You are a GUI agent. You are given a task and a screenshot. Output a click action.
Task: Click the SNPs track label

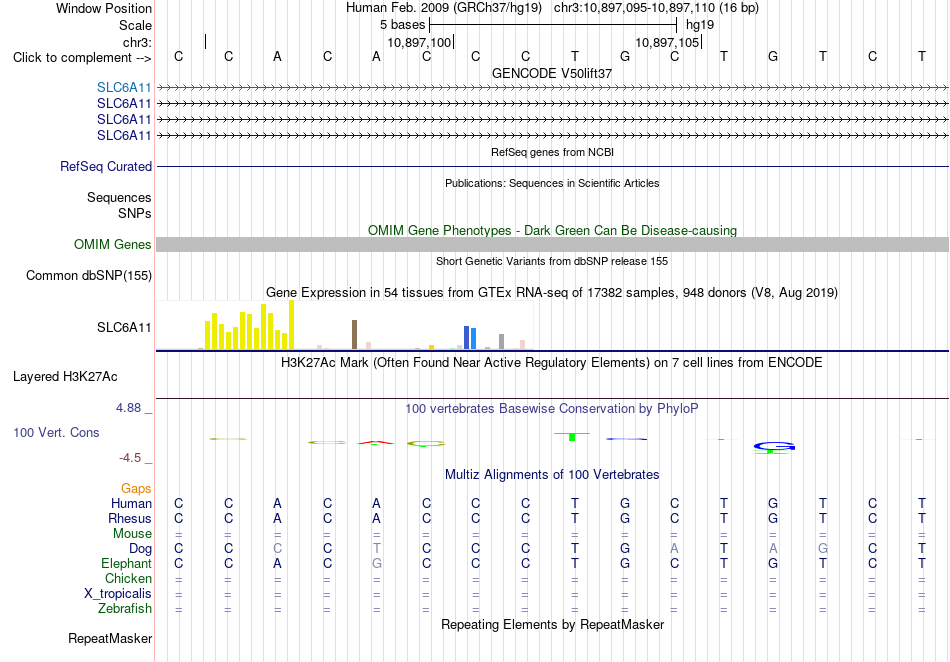point(135,213)
